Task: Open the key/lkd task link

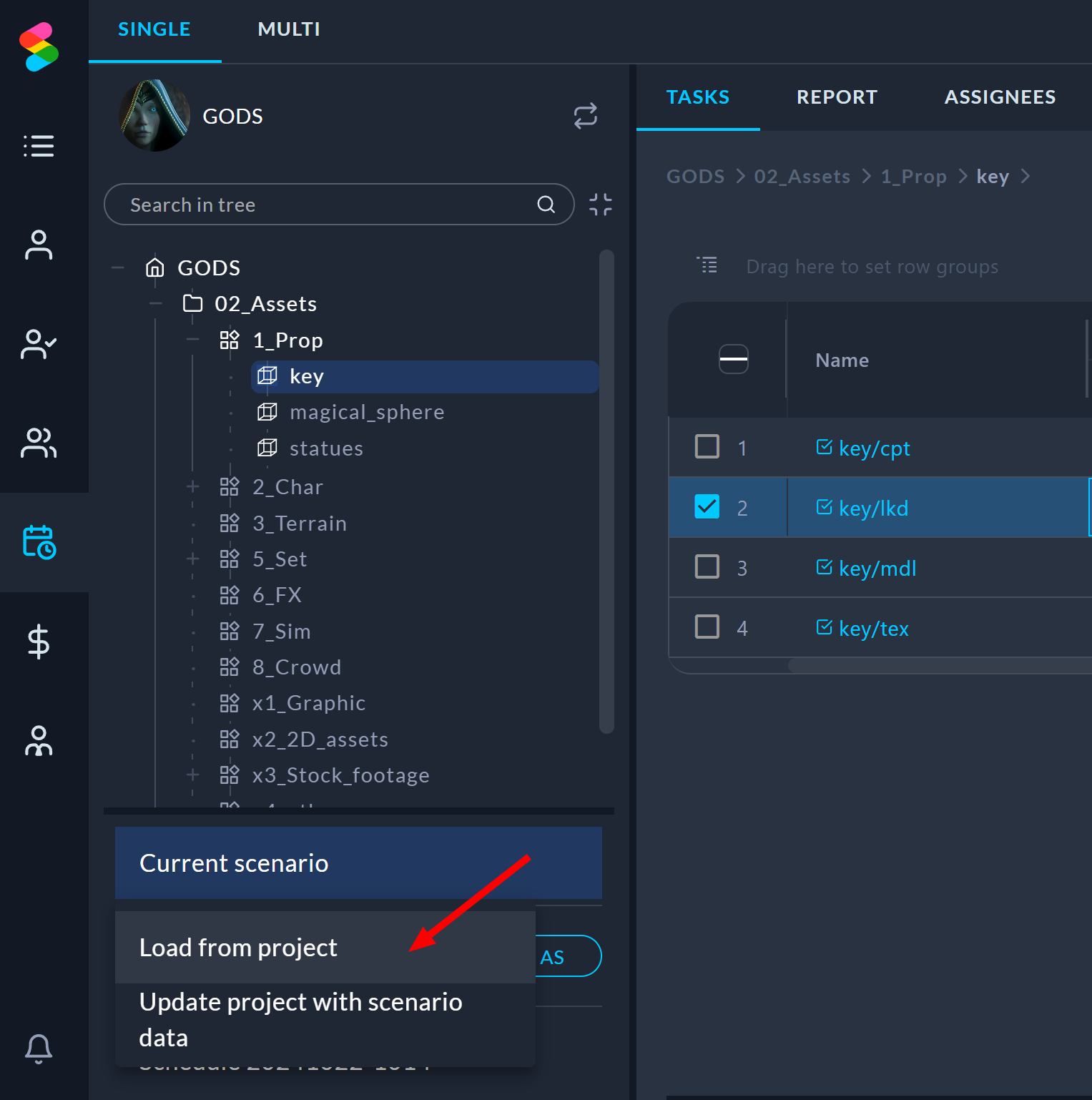Action: coord(873,509)
